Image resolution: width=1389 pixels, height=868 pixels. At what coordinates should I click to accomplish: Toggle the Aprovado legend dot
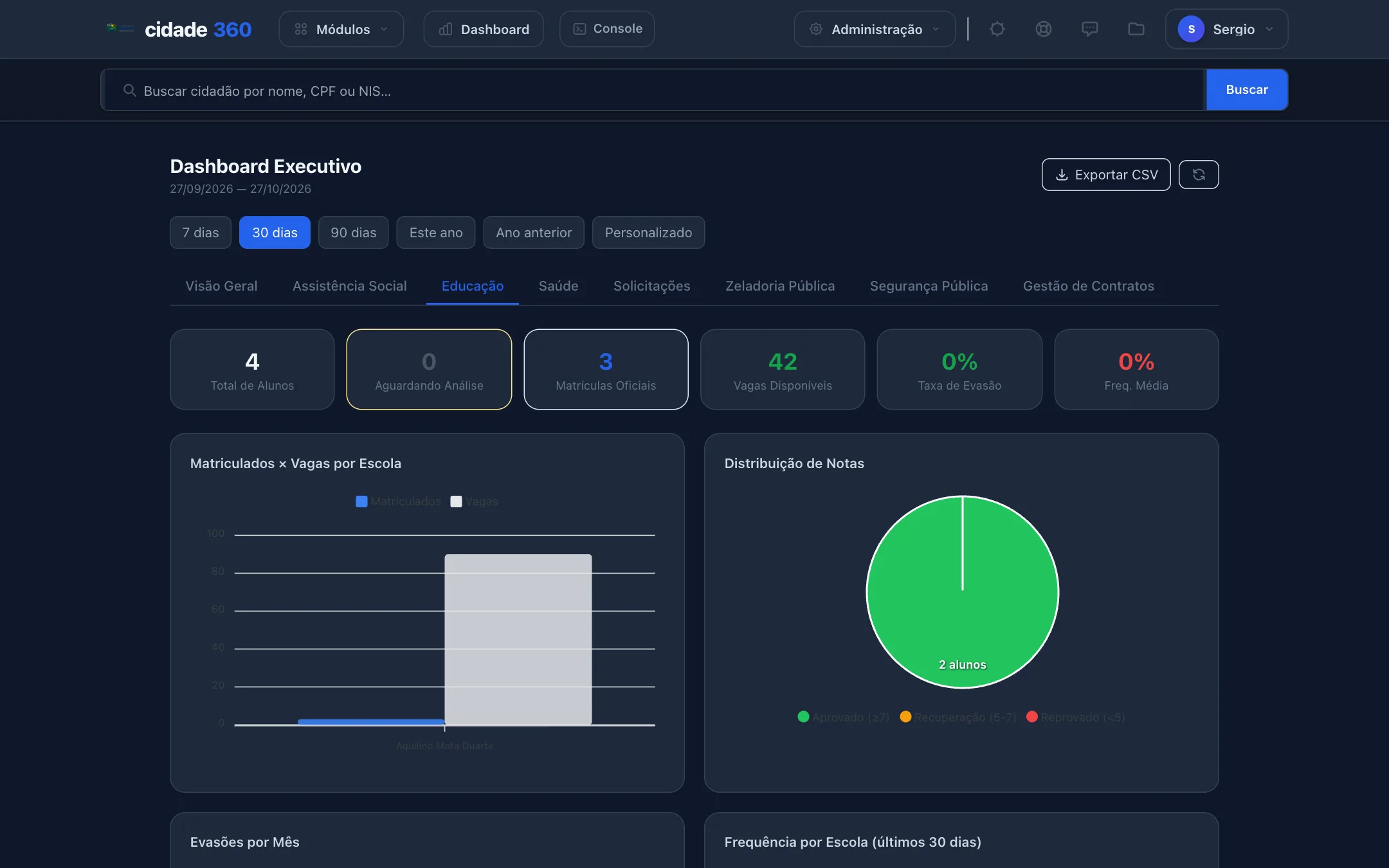[803, 716]
